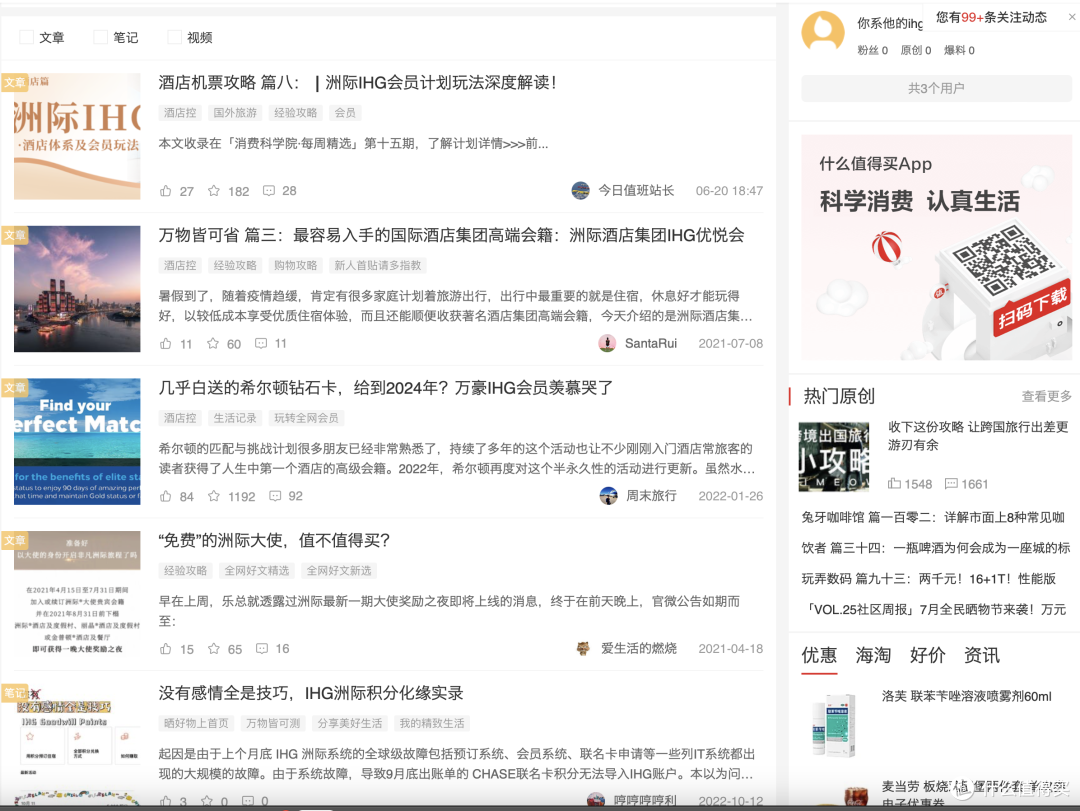1080x811 pixels.
Task: Click 洛芙 spray product image
Action: (834, 726)
